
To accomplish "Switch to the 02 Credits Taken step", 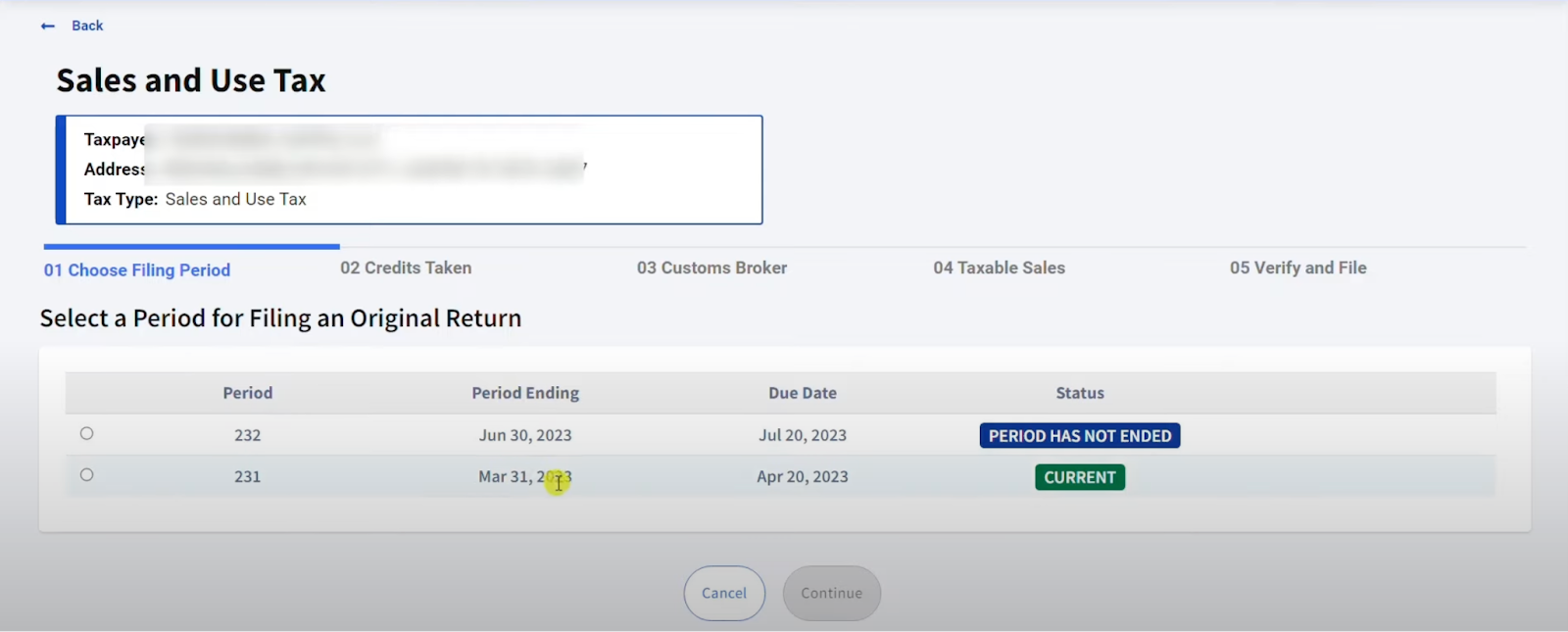I will [405, 267].
